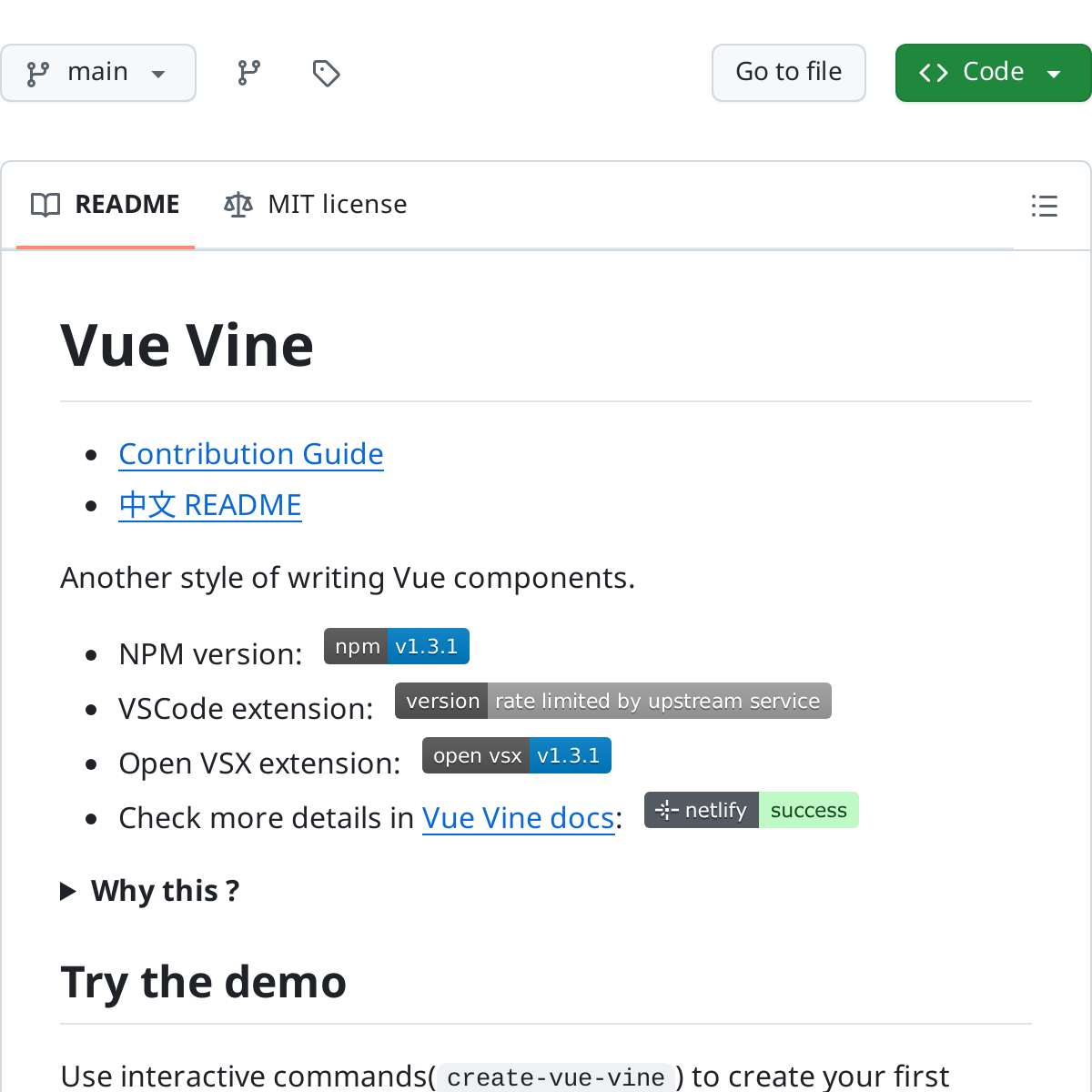Image resolution: width=1092 pixels, height=1092 pixels.
Task: Click the book icon beside README
Action: point(45,205)
